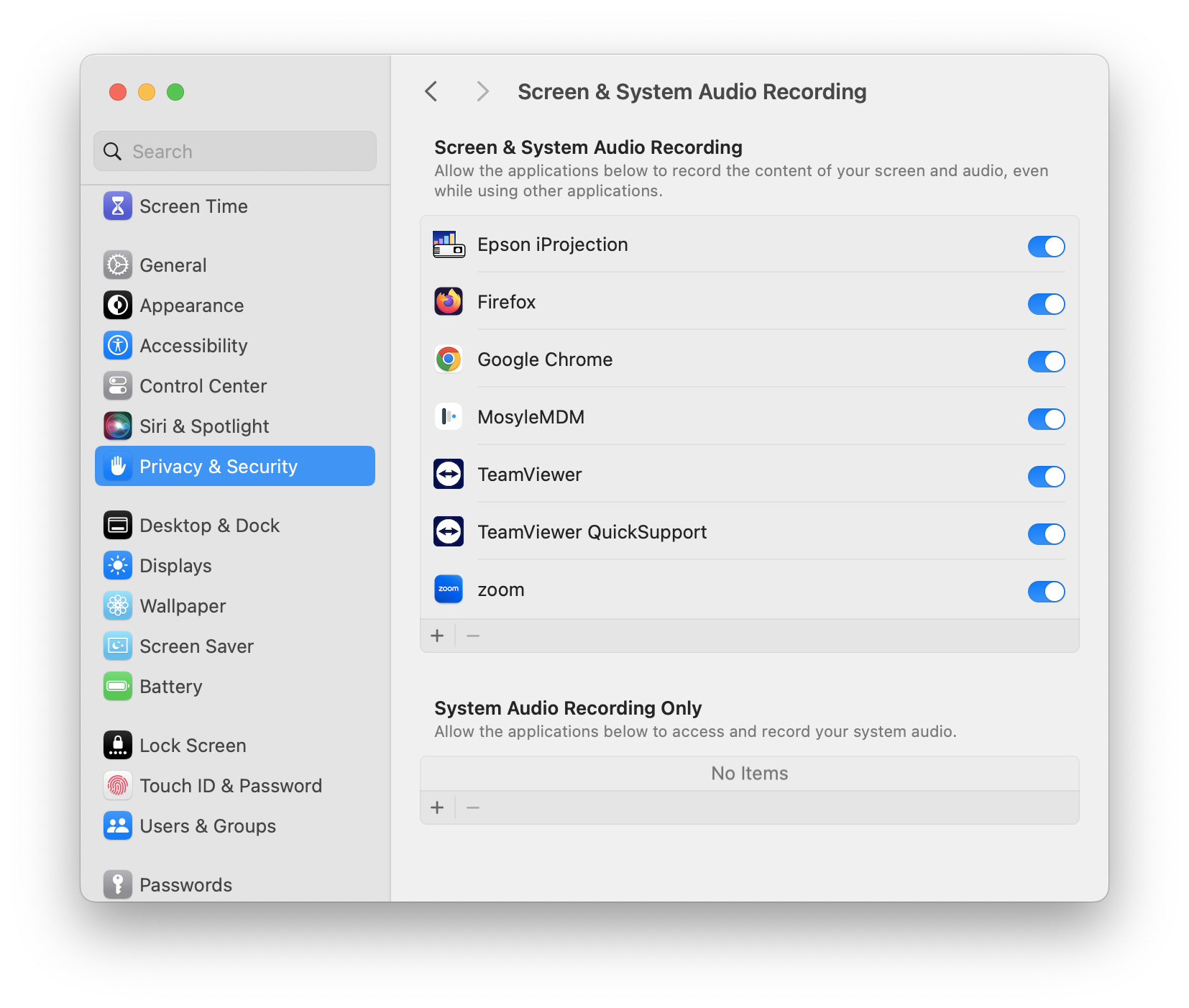This screenshot has height=1008, width=1189.
Task: Toggle TeamViewer QuickSupport recording permission
Action: click(x=1046, y=534)
